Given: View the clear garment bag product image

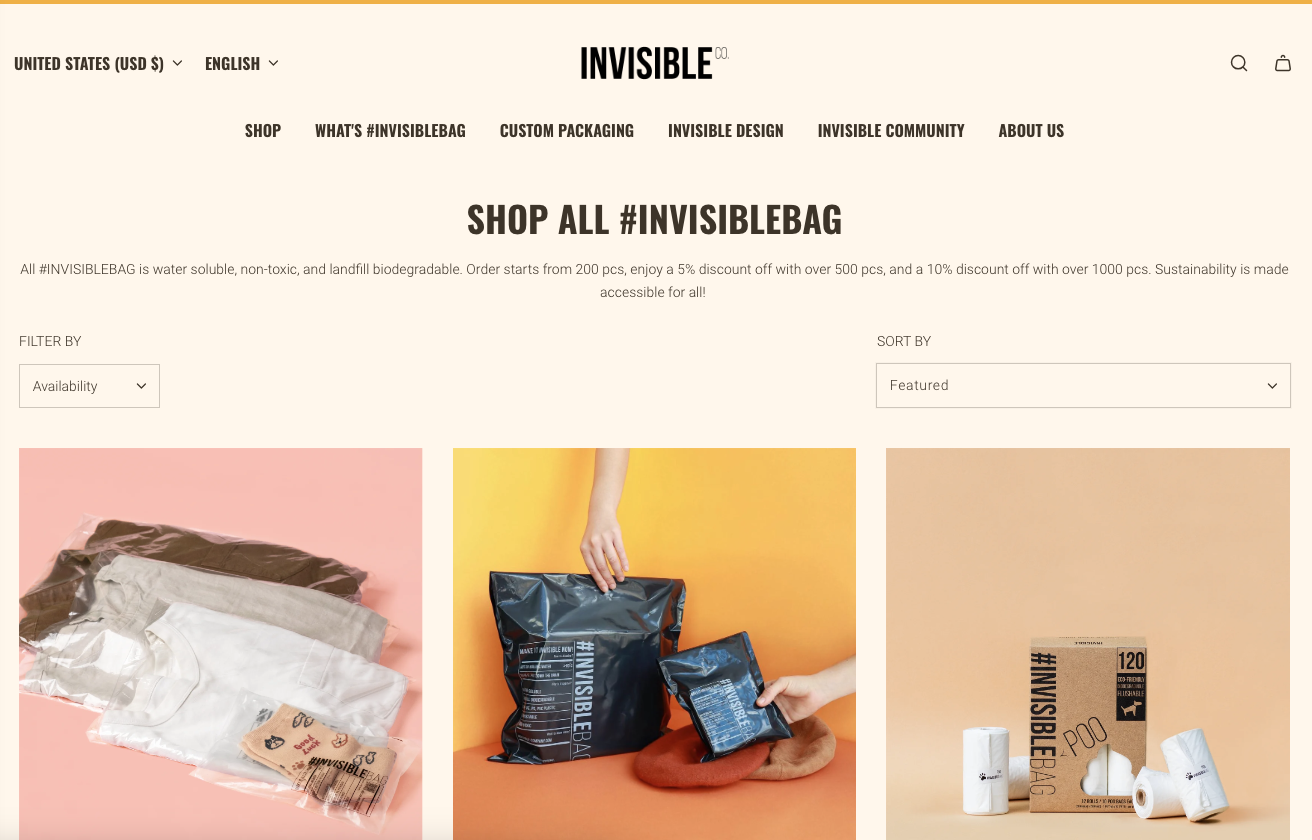Looking at the screenshot, I should [220, 644].
